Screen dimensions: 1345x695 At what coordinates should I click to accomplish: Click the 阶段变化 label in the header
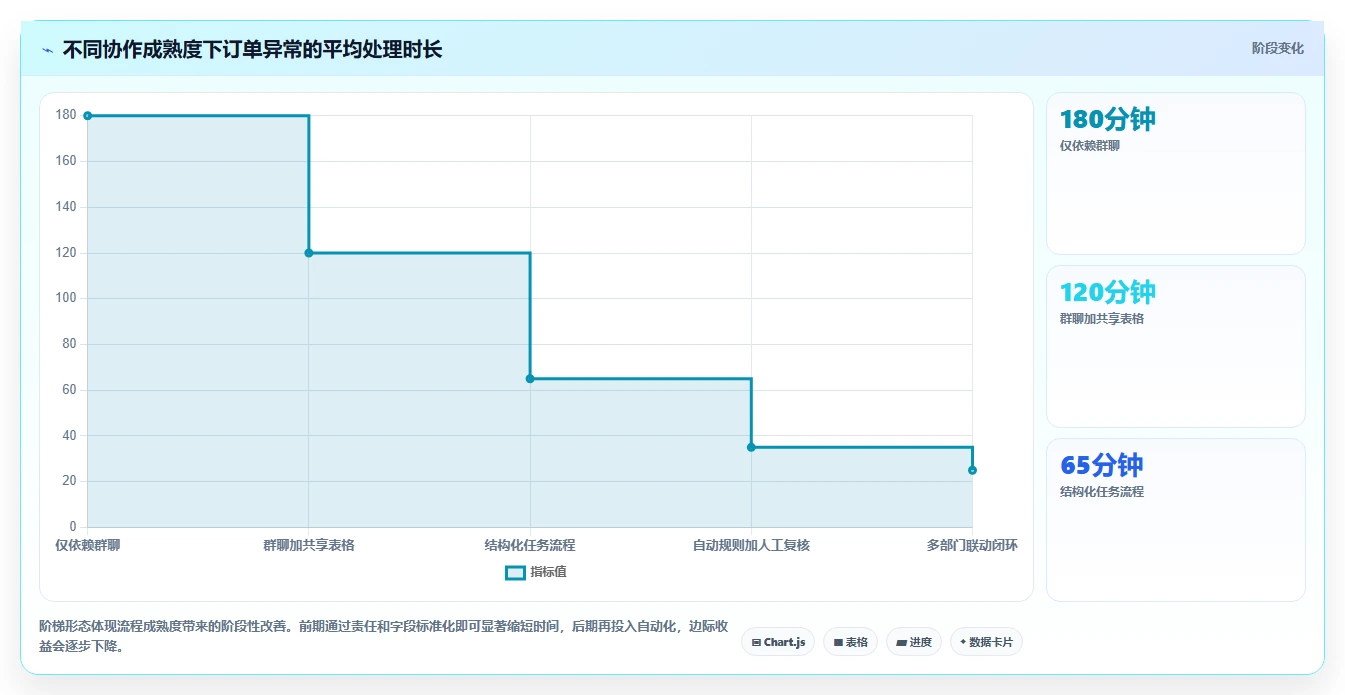tap(1277, 48)
